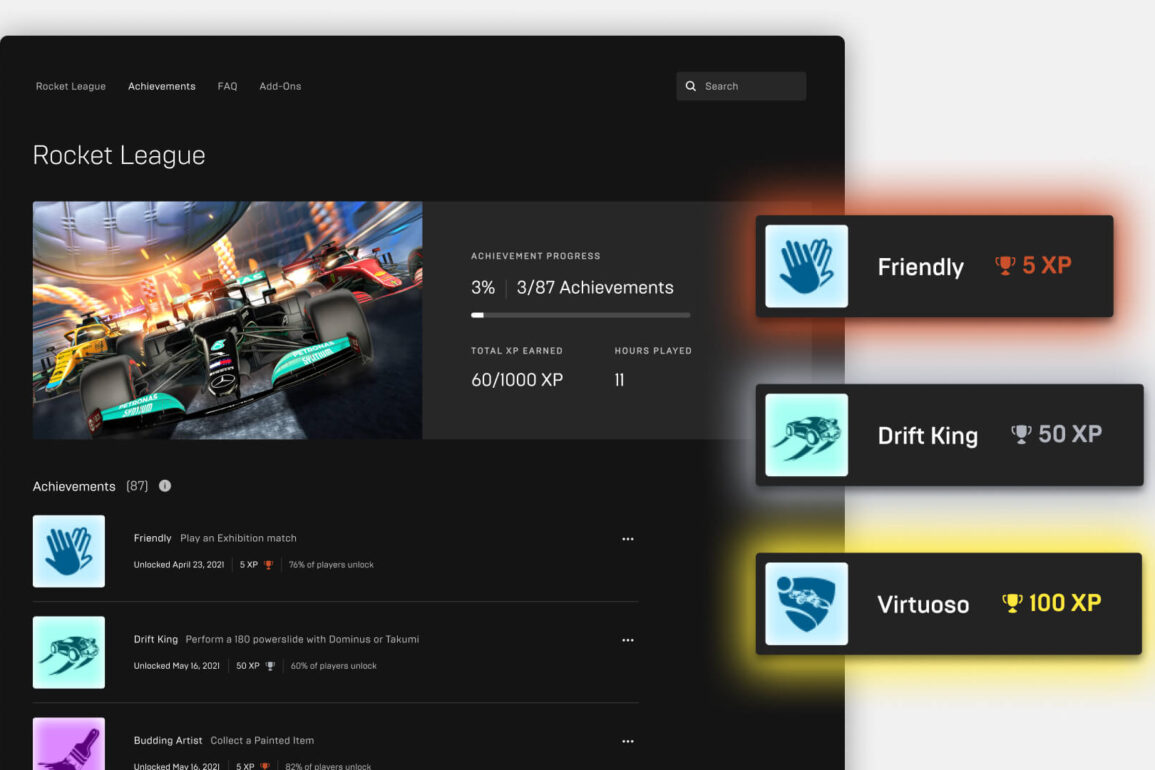Go to the Add-Ons tab
The image size is (1155, 770).
(x=280, y=86)
